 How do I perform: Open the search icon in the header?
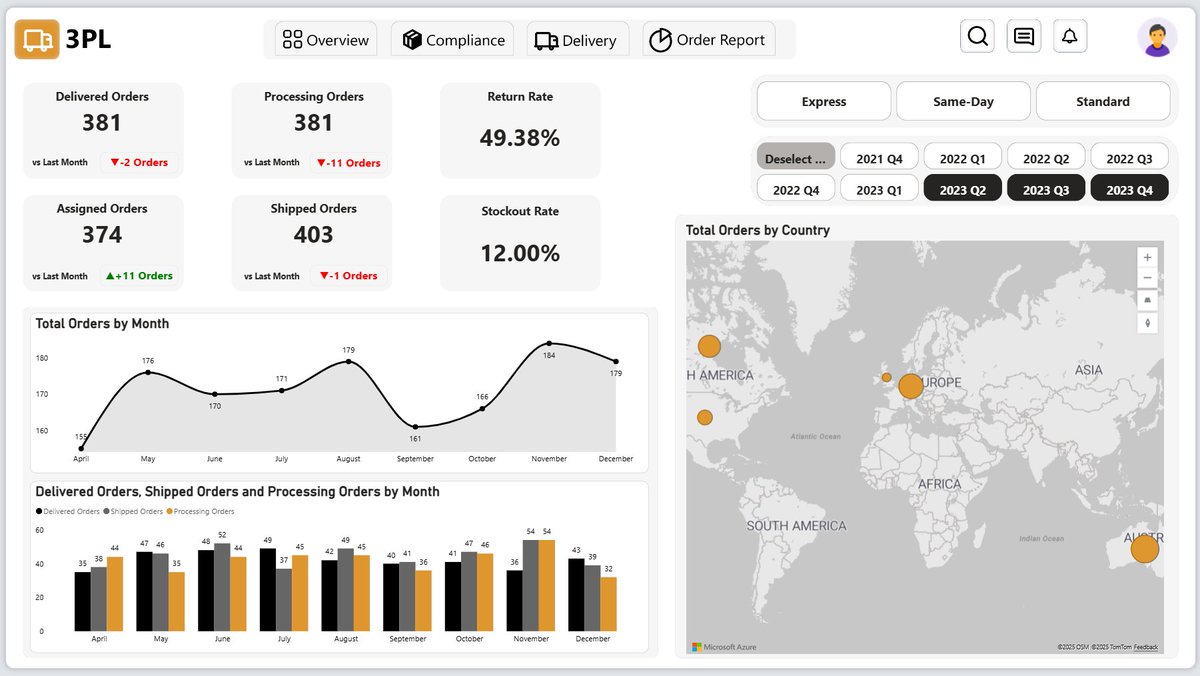click(977, 35)
